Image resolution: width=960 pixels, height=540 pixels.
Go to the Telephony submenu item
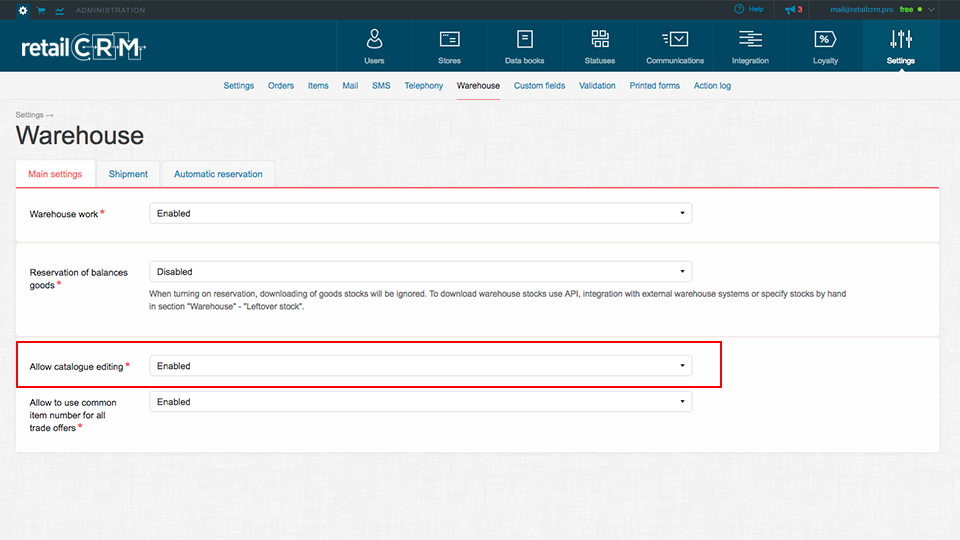click(x=424, y=86)
